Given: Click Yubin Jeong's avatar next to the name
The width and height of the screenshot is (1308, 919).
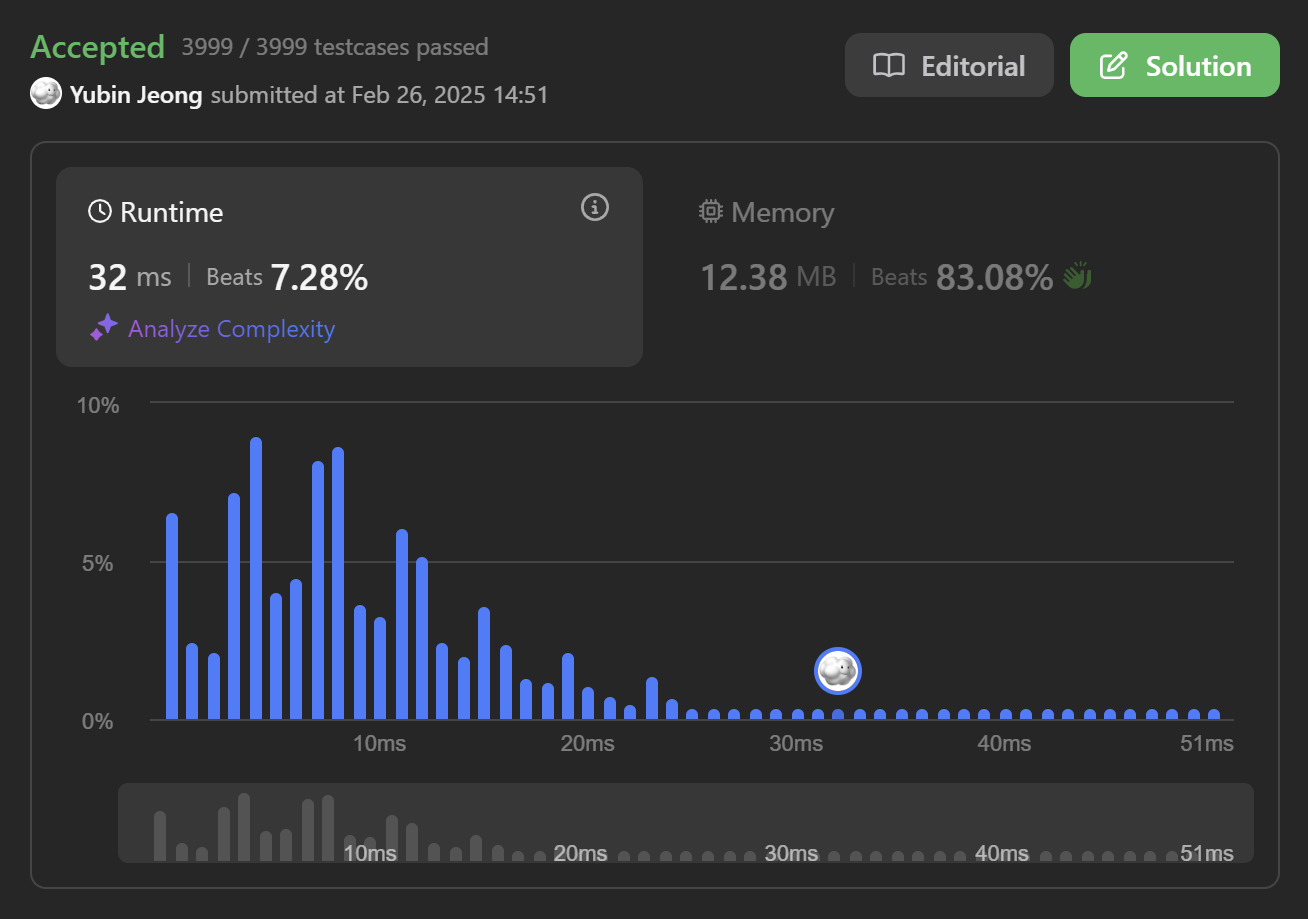Looking at the screenshot, I should pos(46,95).
